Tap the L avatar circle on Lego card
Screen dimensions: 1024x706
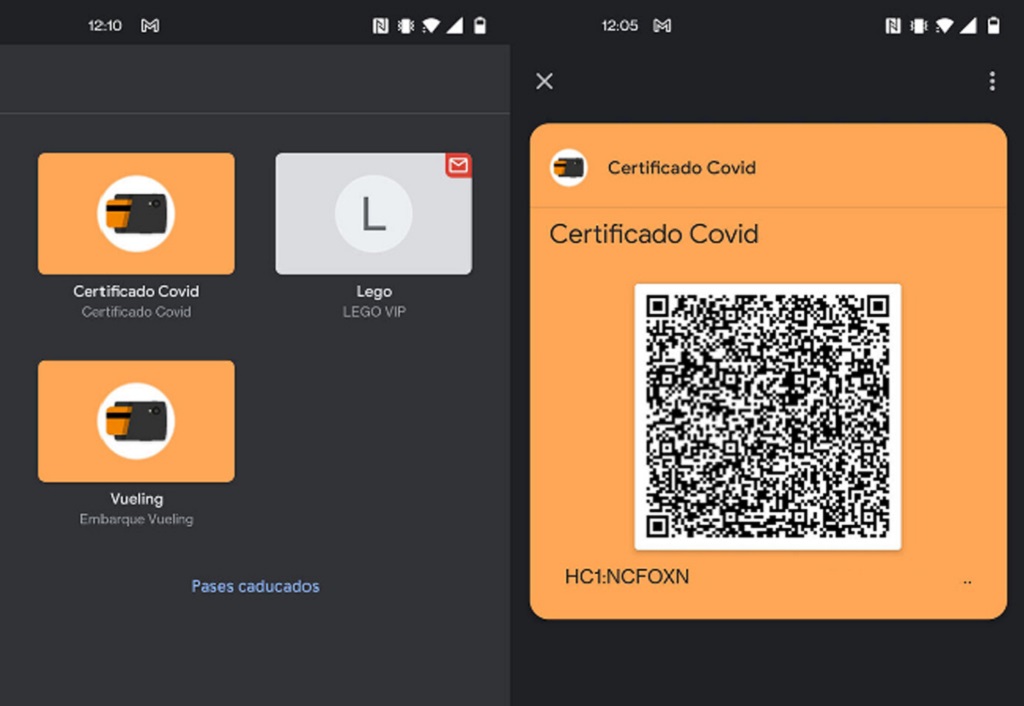373,214
